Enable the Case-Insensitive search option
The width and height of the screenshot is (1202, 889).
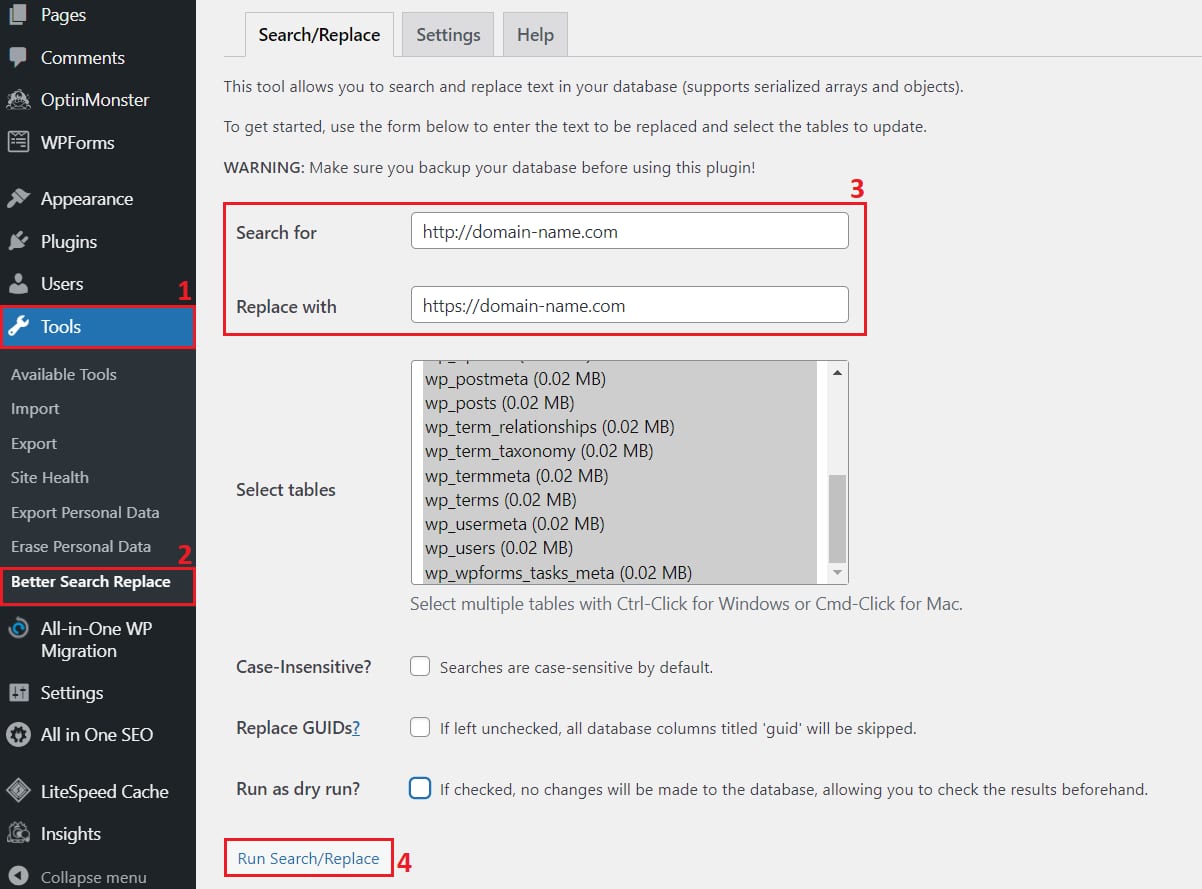click(420, 666)
